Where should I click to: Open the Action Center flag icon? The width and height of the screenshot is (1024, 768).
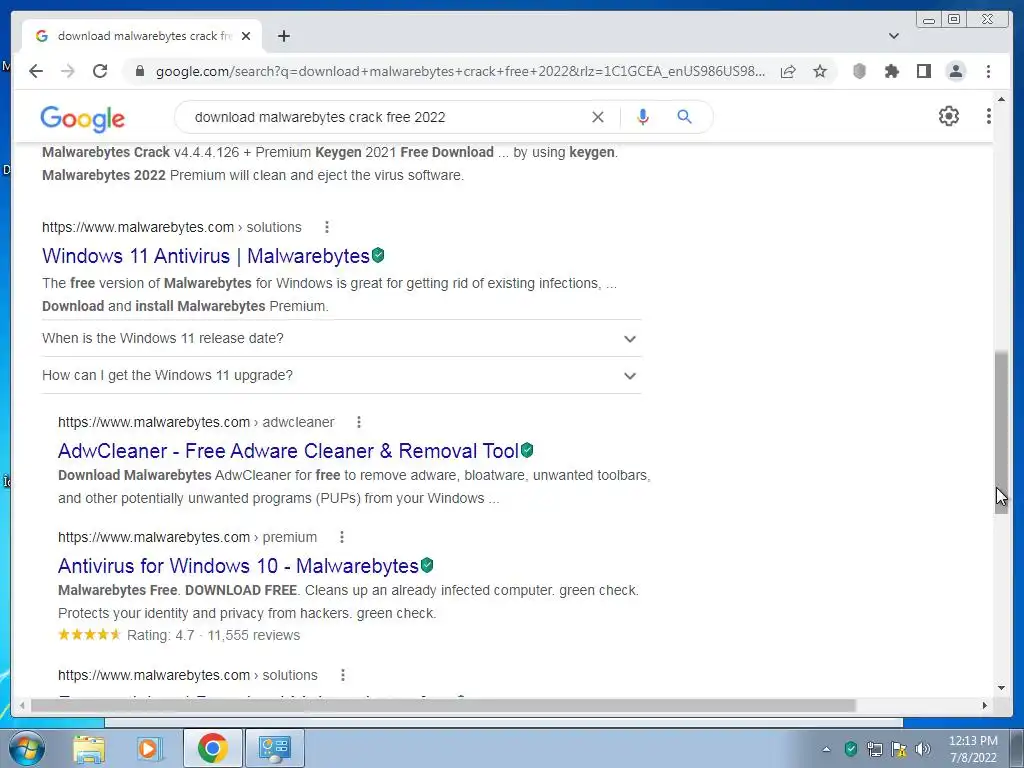tap(899, 749)
